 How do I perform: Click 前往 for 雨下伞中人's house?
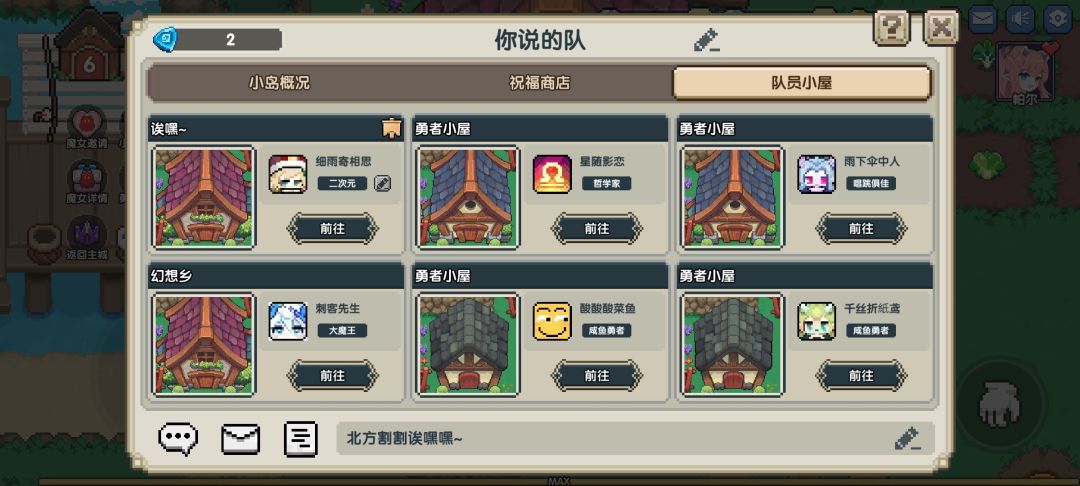[862, 229]
